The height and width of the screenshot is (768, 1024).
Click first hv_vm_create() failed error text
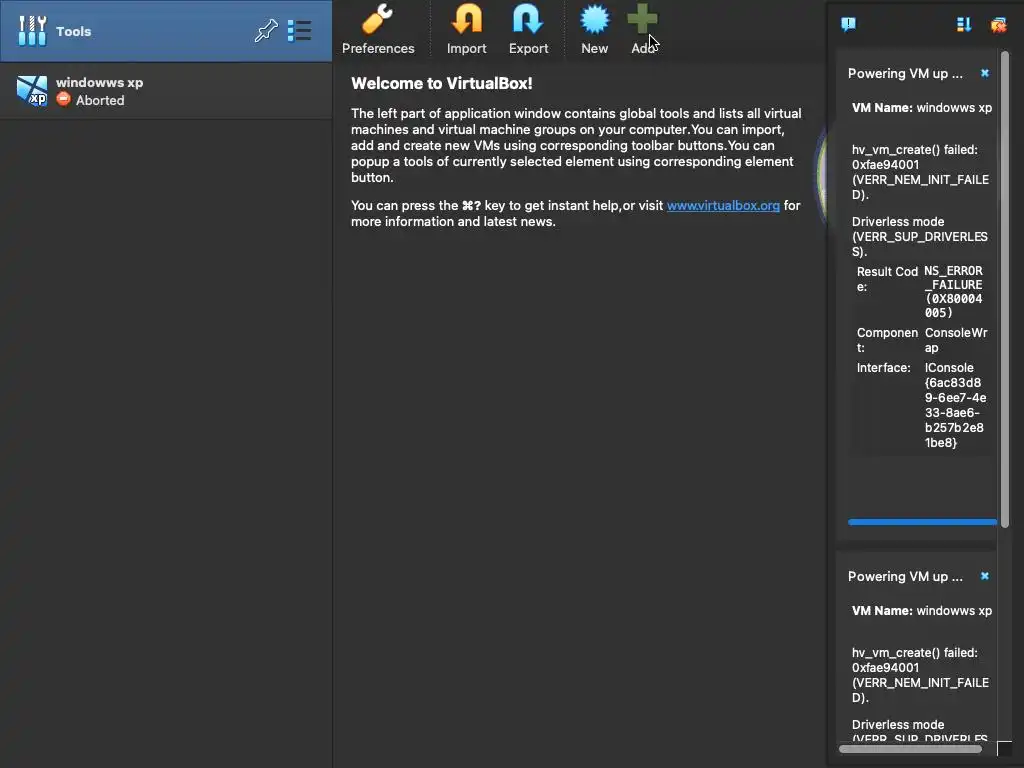click(x=920, y=172)
